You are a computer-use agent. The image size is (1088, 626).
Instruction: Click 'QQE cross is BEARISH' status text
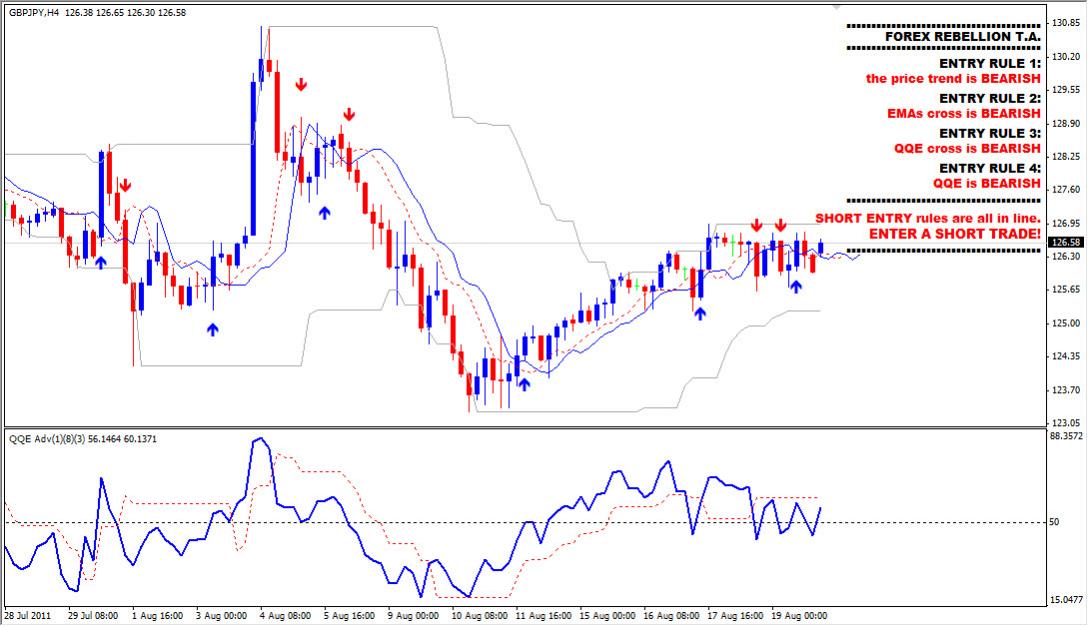click(967, 149)
